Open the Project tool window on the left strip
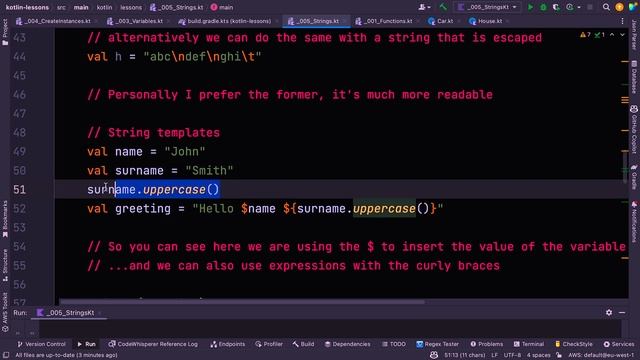This screenshot has height=360, width=640. pos(5,32)
